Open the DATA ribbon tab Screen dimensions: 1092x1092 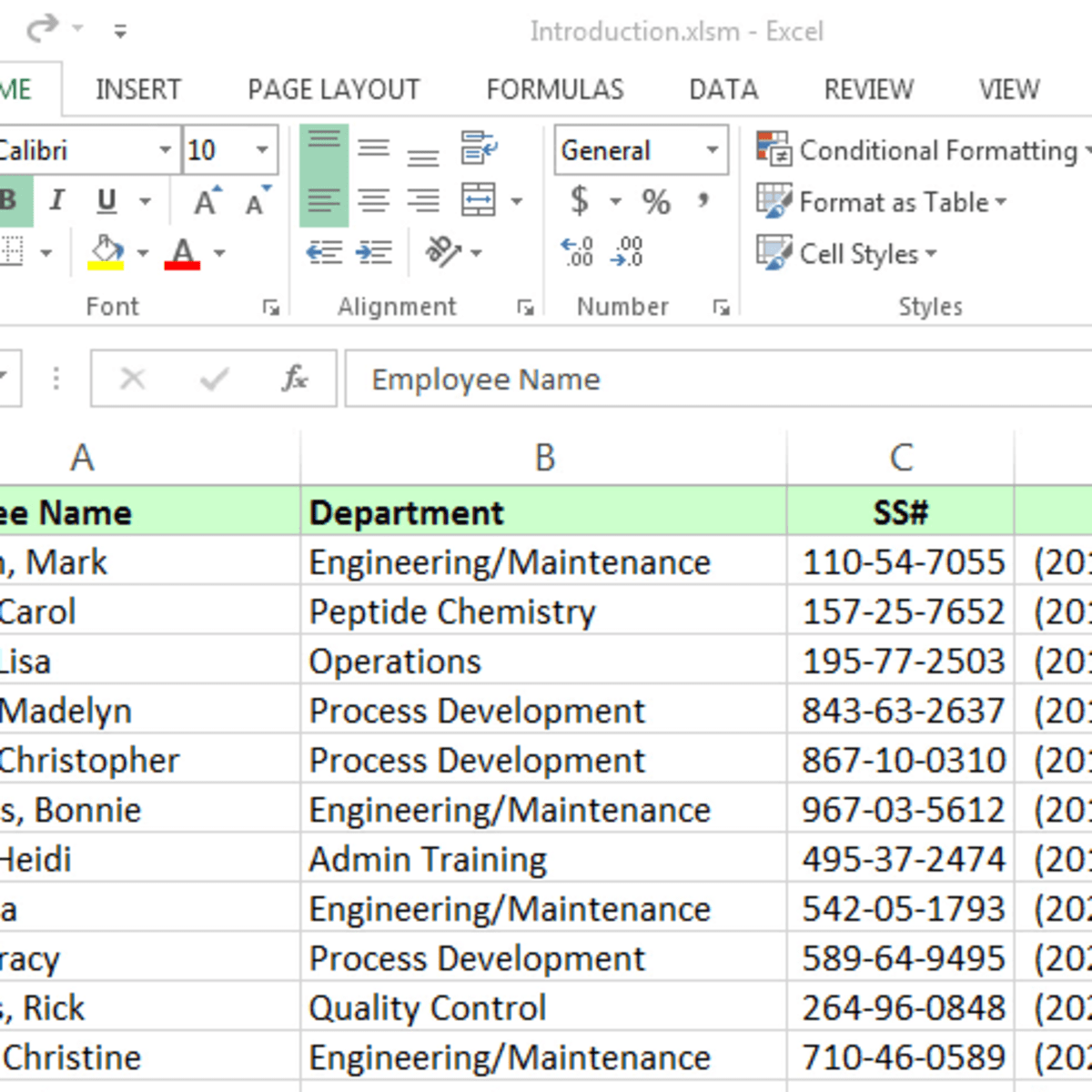coord(722,89)
